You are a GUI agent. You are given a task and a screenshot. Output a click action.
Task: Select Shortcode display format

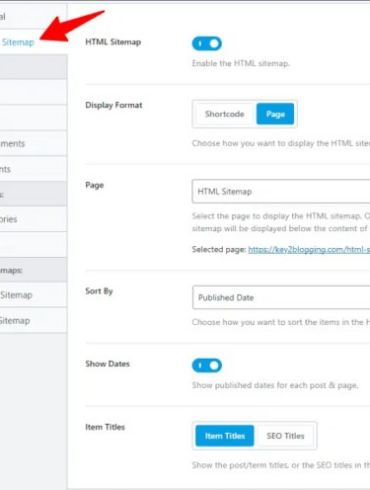pyautogui.click(x=225, y=114)
